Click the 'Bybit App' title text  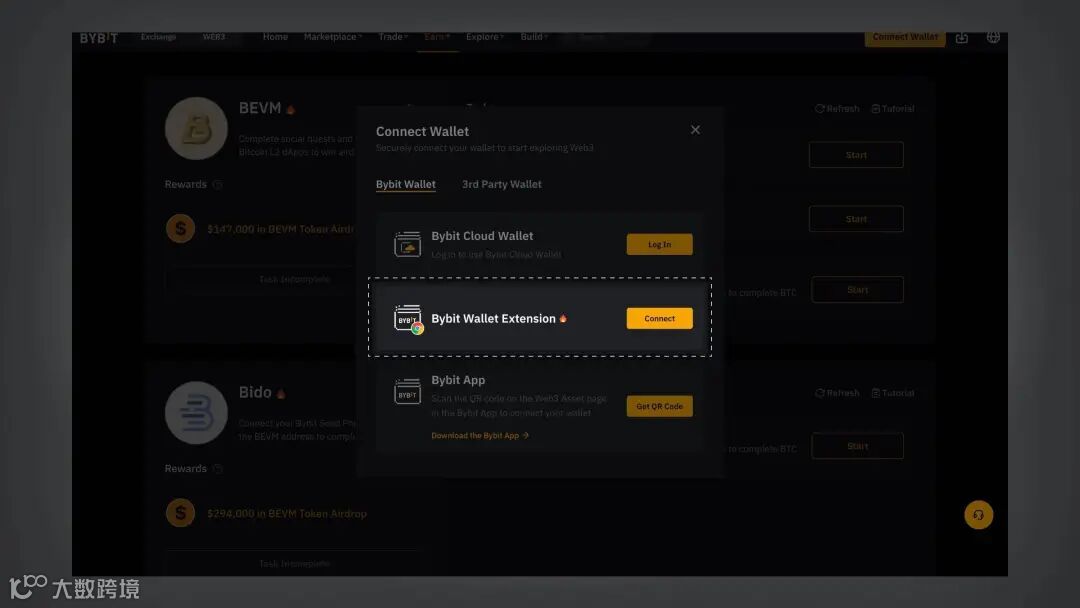coord(458,380)
